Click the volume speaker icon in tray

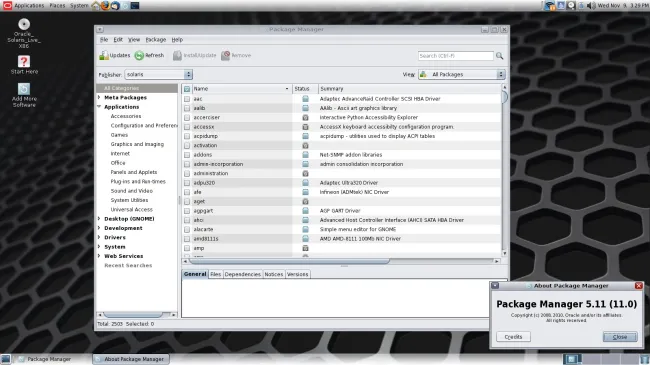coord(591,5)
